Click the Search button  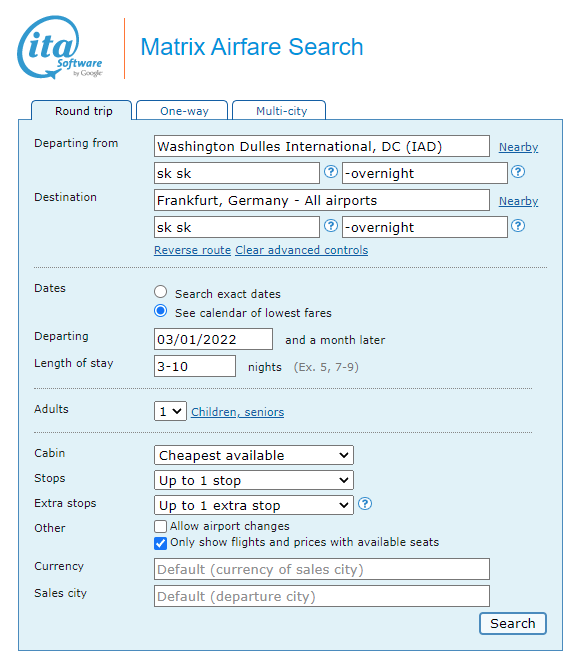(x=512, y=623)
